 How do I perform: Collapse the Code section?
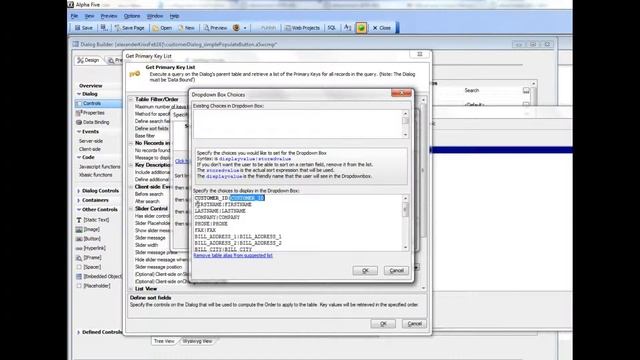point(79,157)
